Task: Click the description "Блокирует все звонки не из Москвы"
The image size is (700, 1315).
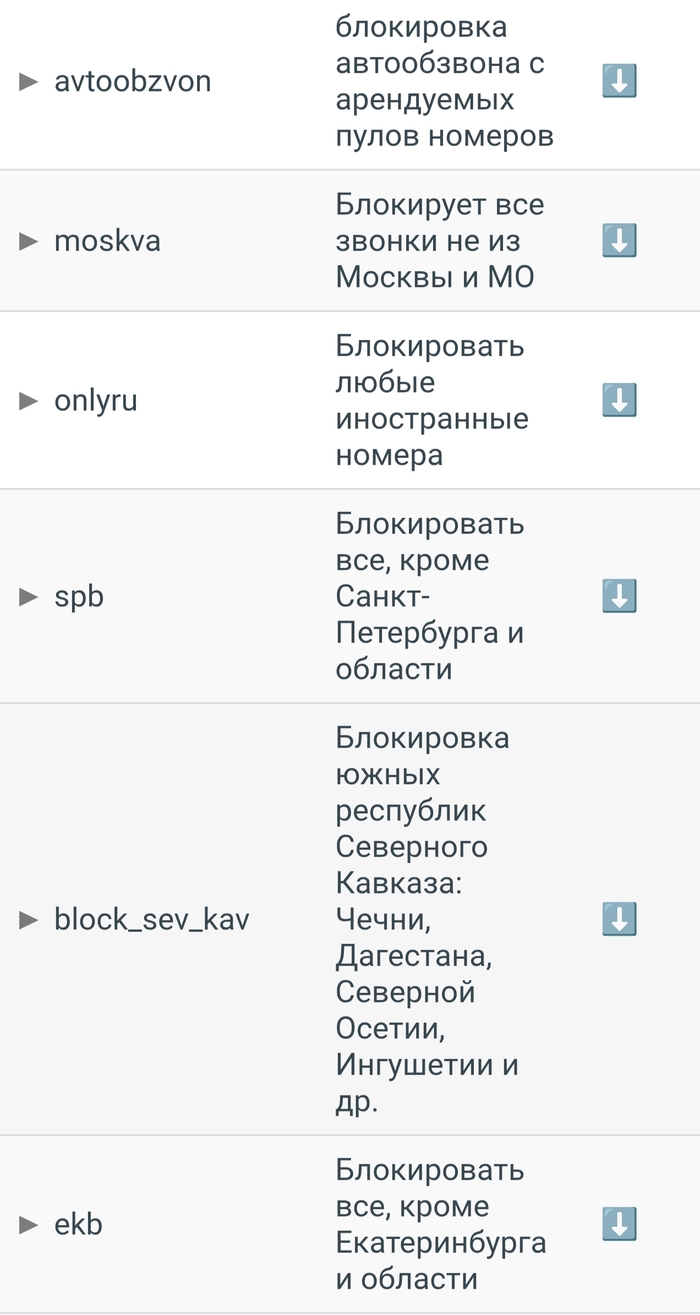Action: [438, 241]
